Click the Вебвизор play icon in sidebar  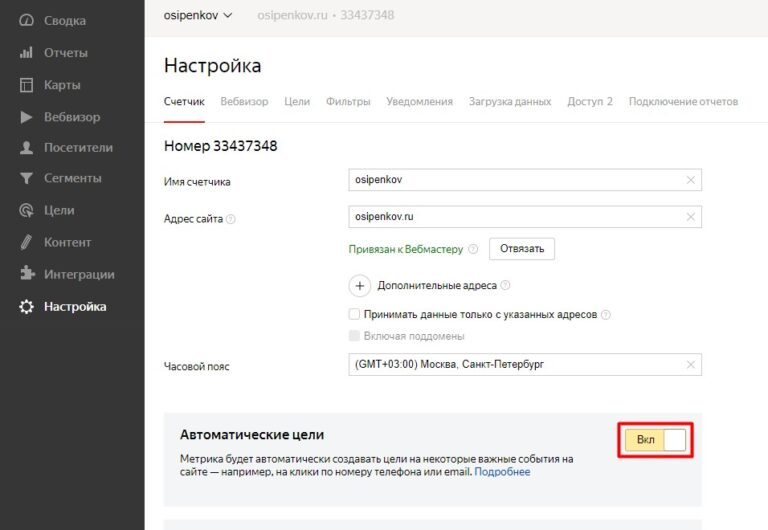point(26,117)
